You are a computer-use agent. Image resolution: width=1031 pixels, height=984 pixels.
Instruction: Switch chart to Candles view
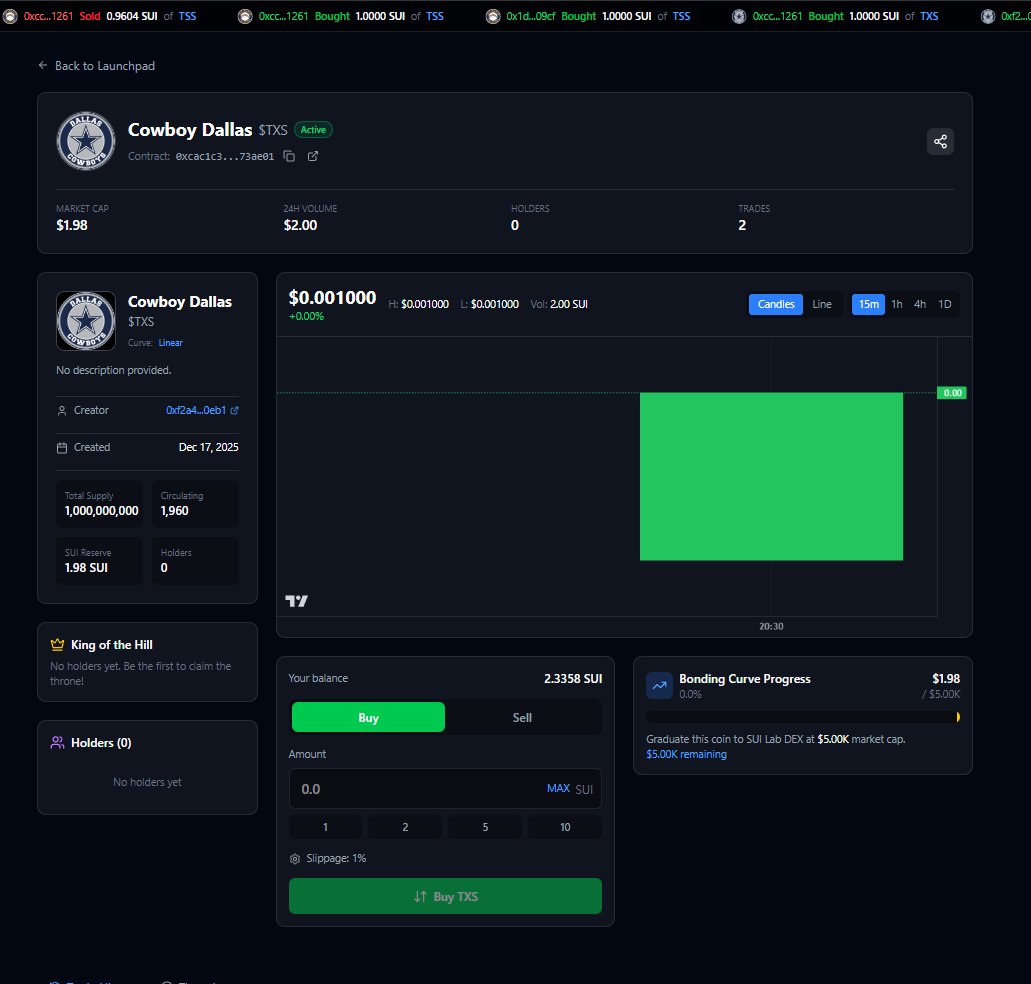pyautogui.click(x=776, y=304)
